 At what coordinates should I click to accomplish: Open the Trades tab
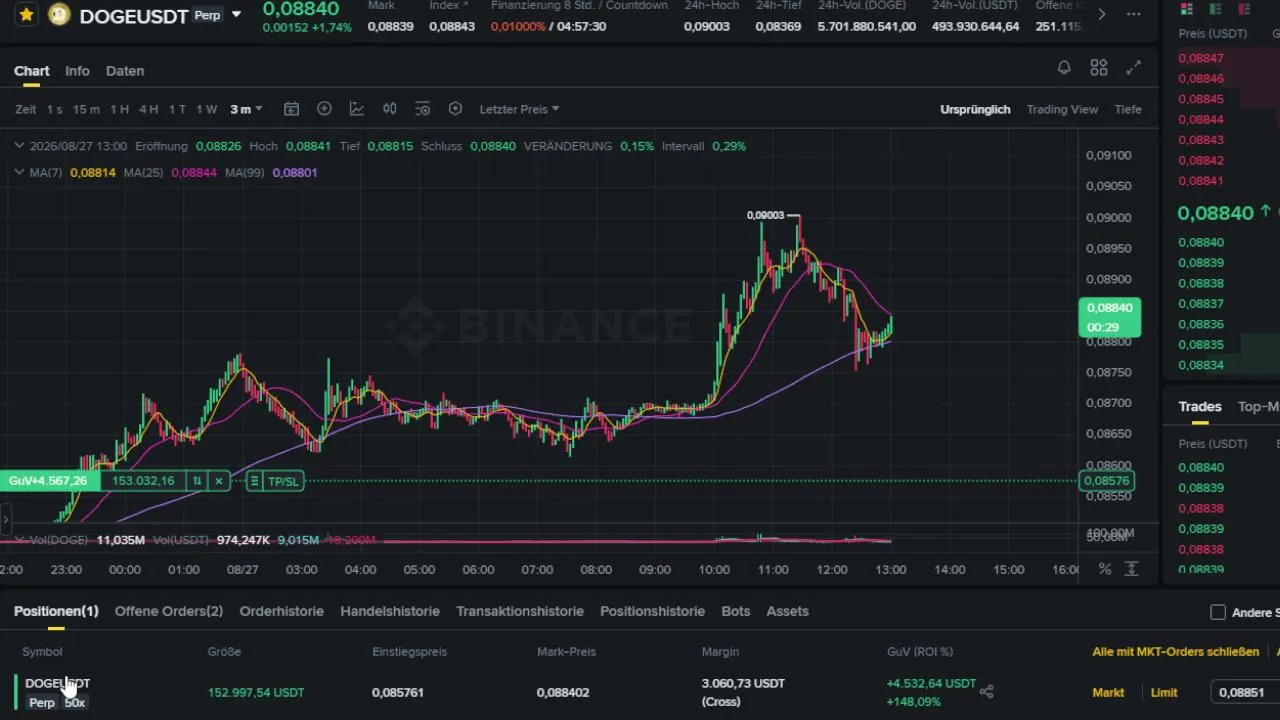tap(1200, 406)
